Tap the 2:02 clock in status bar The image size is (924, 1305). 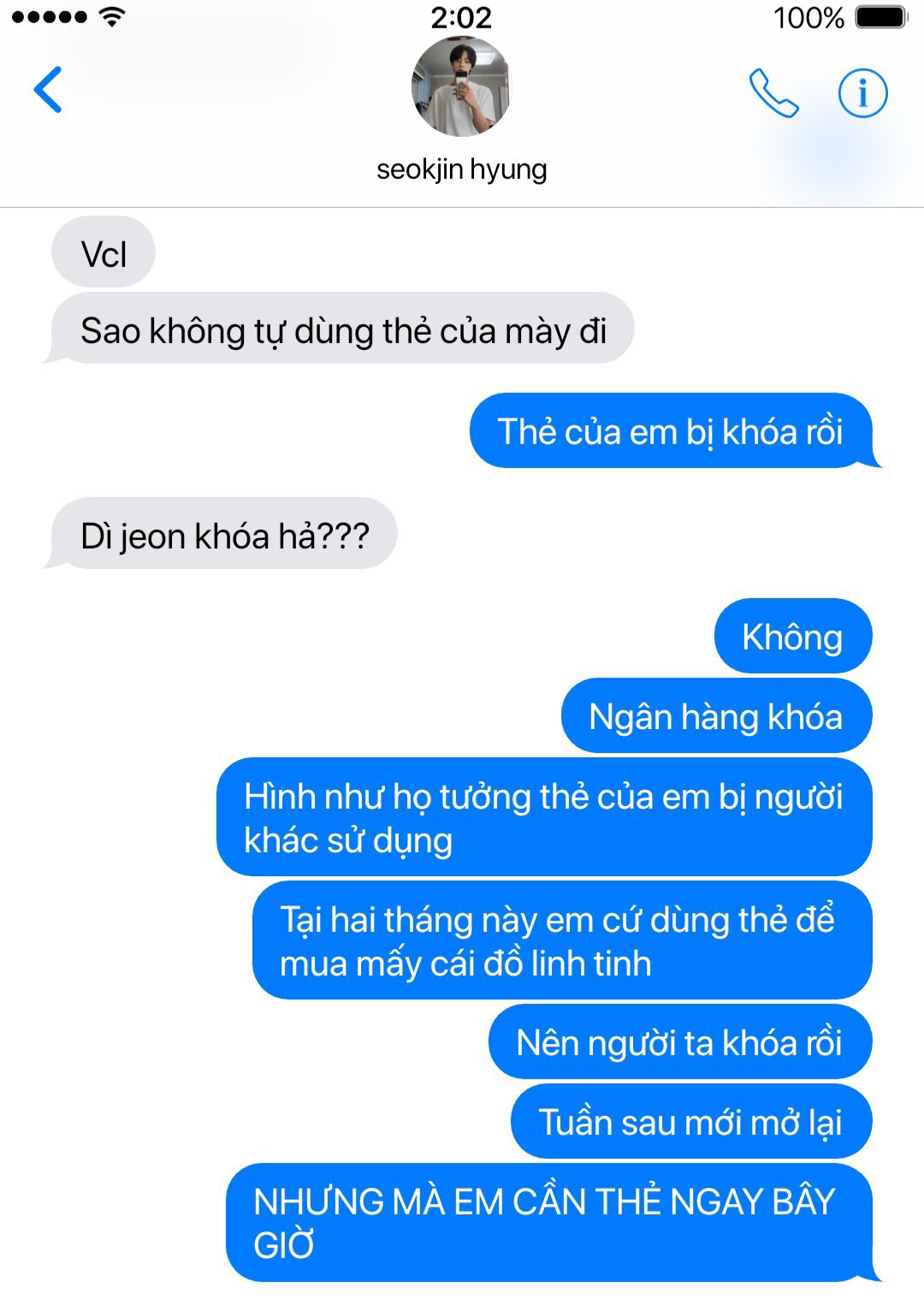pos(461,17)
